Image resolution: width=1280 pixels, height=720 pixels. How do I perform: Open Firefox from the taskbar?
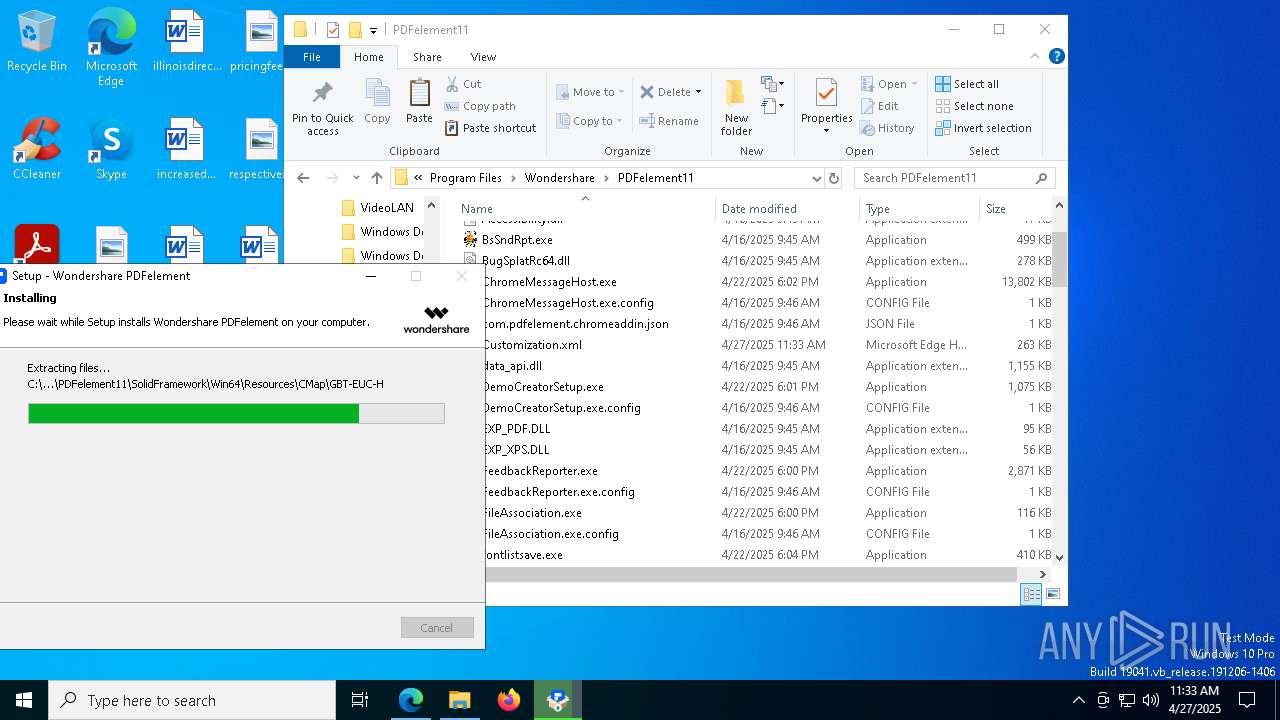point(509,700)
